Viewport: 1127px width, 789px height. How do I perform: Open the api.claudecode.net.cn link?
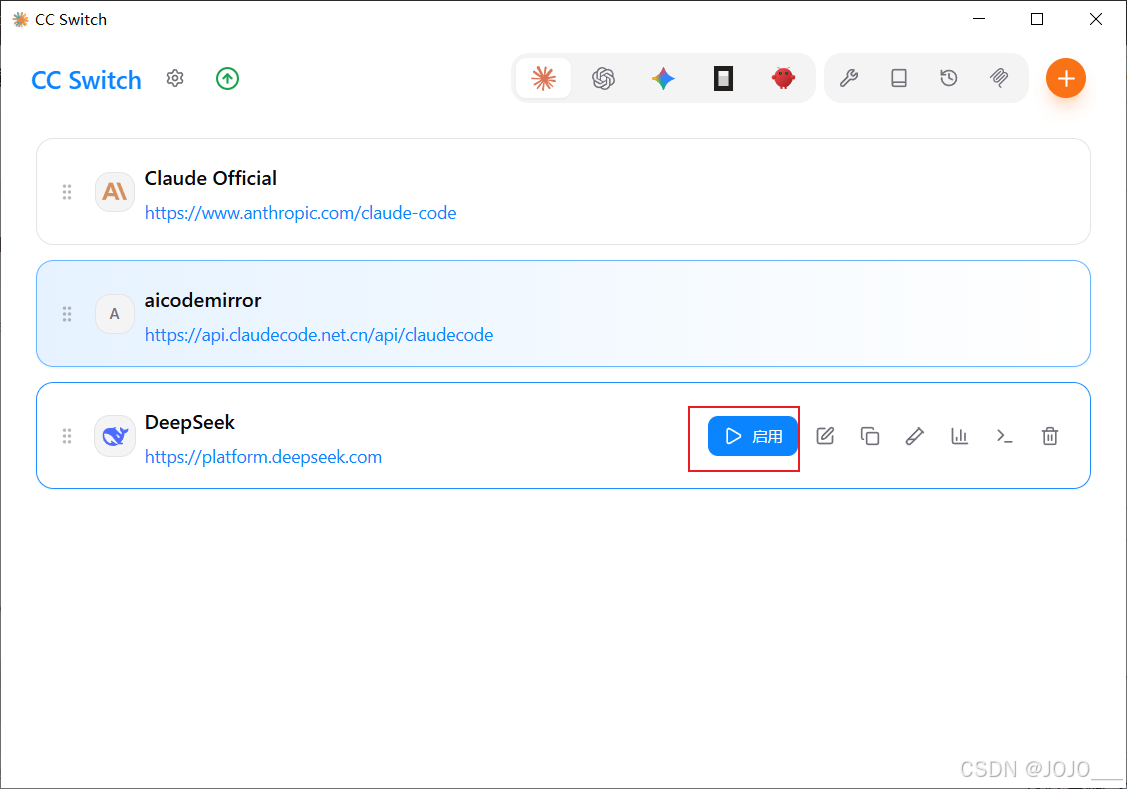coord(319,335)
